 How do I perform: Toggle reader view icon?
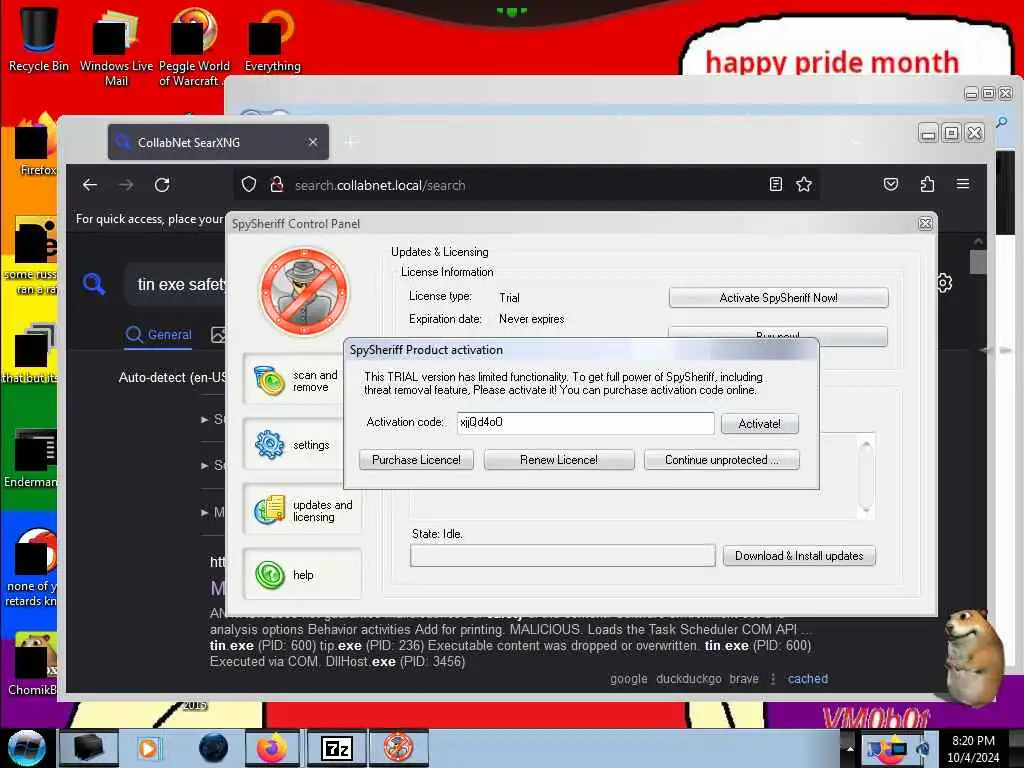775,185
